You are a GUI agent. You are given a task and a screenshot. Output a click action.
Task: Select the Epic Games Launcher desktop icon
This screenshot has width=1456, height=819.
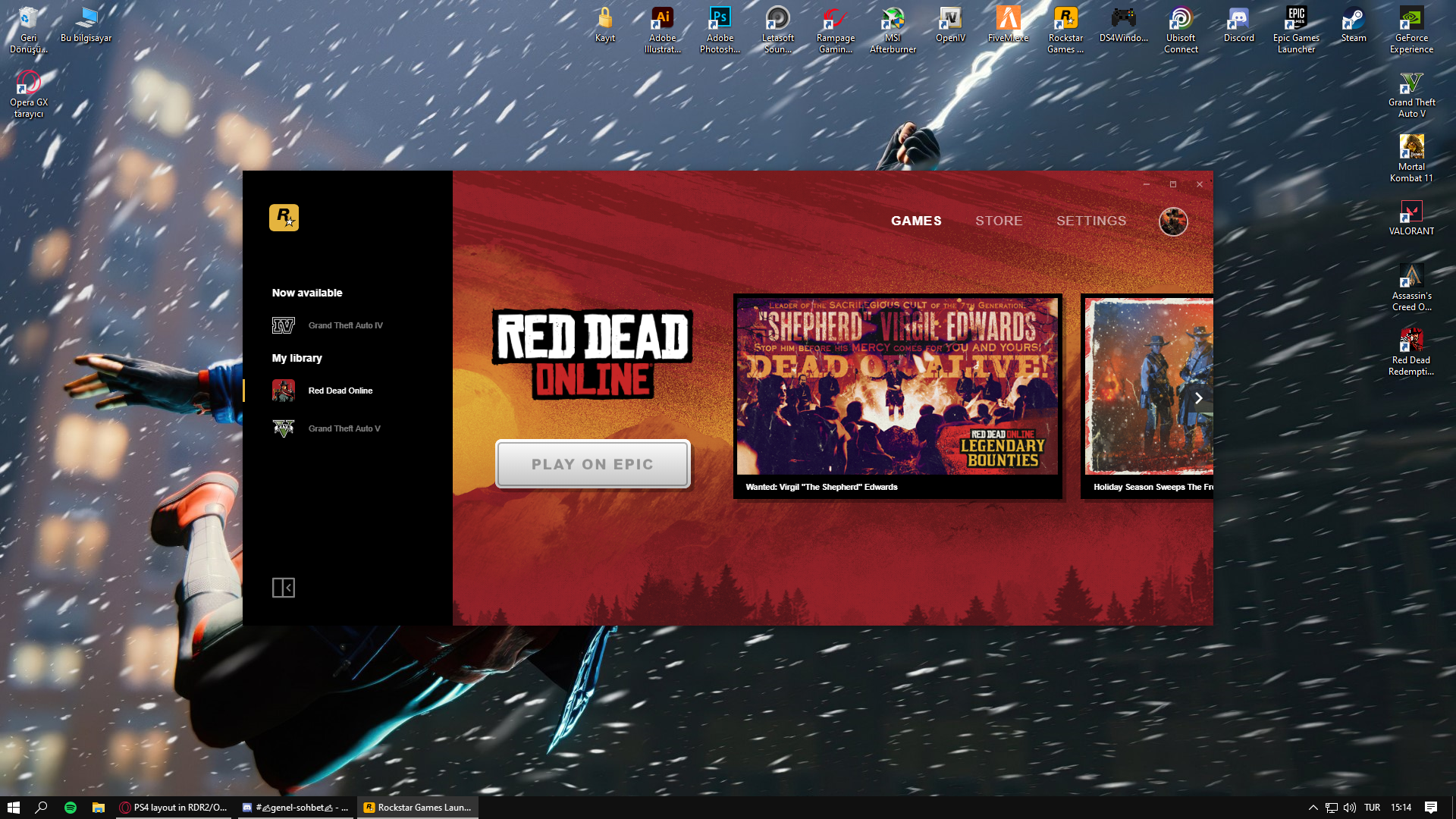tap(1296, 30)
